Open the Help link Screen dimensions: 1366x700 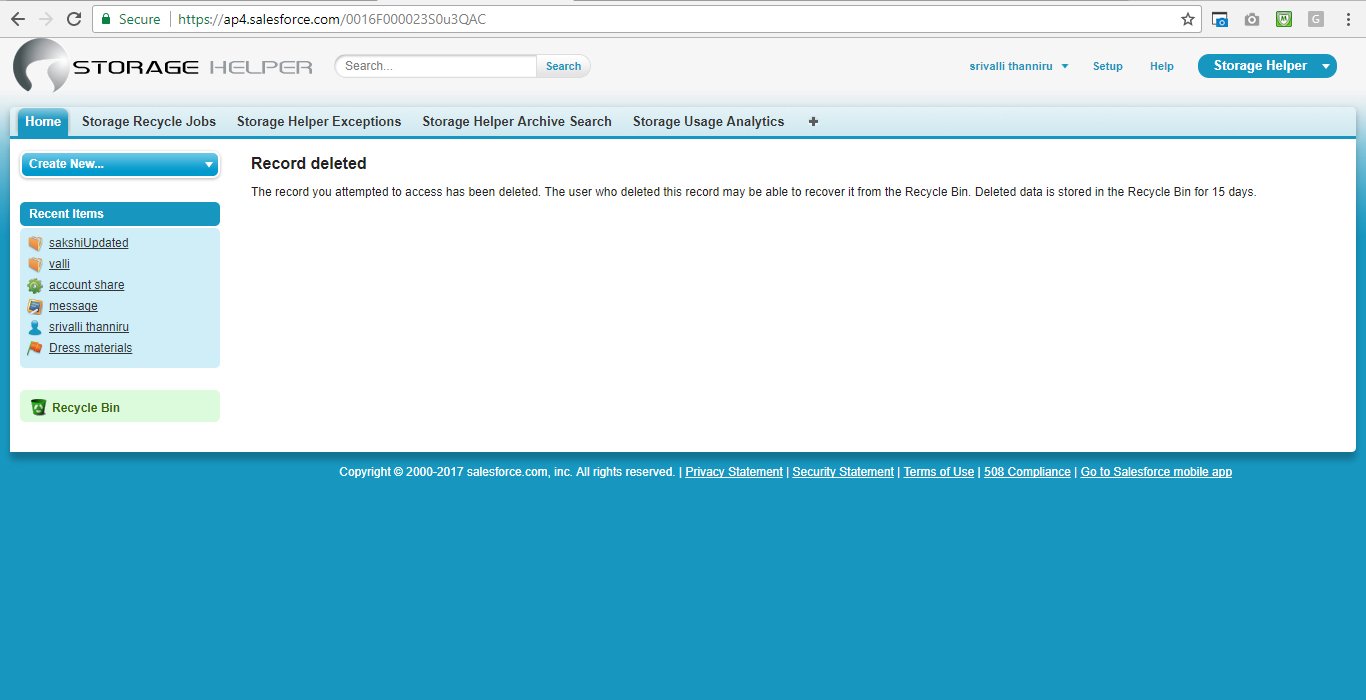coord(1162,66)
